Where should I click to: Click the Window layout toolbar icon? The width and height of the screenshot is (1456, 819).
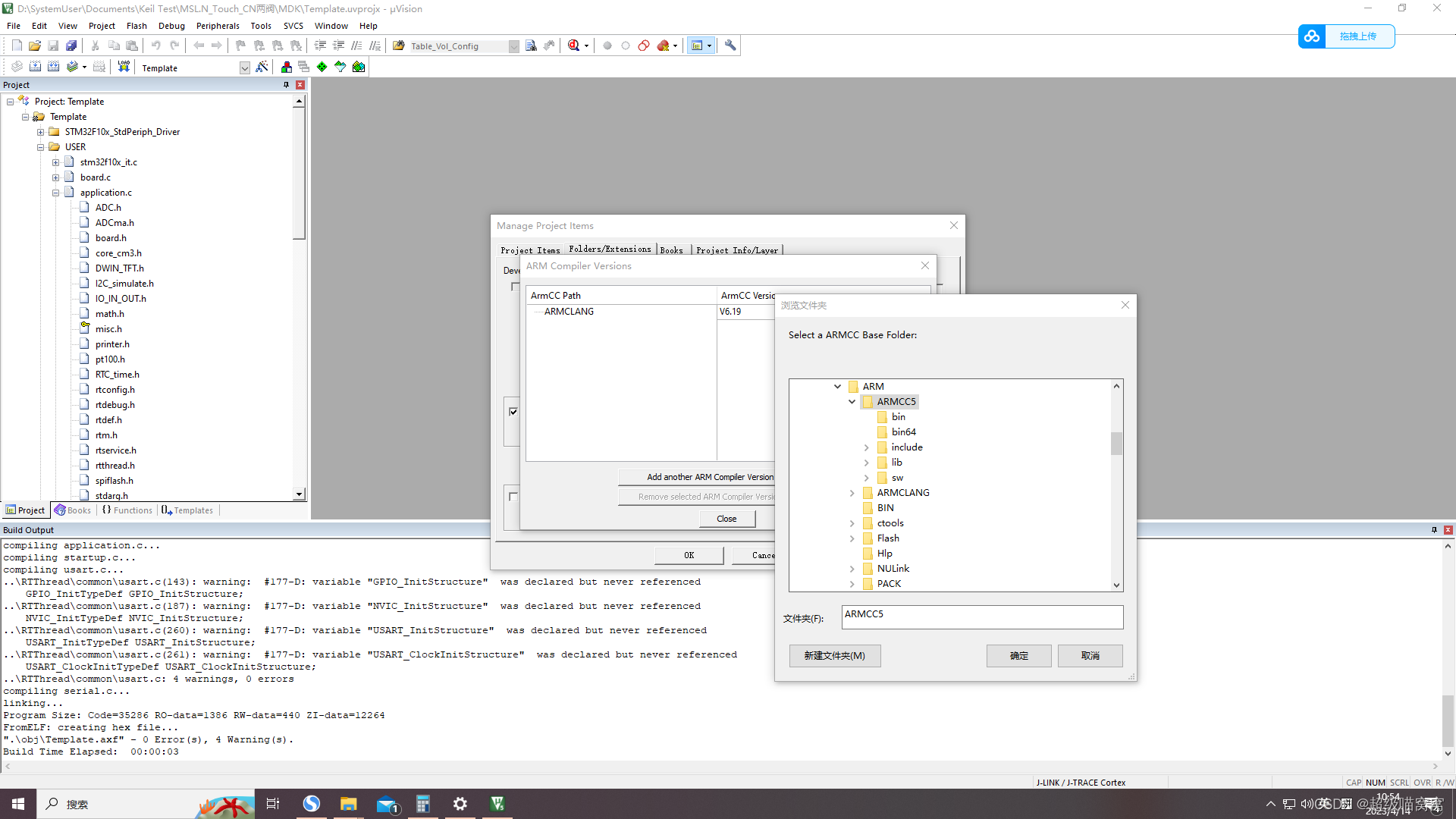pos(697,45)
